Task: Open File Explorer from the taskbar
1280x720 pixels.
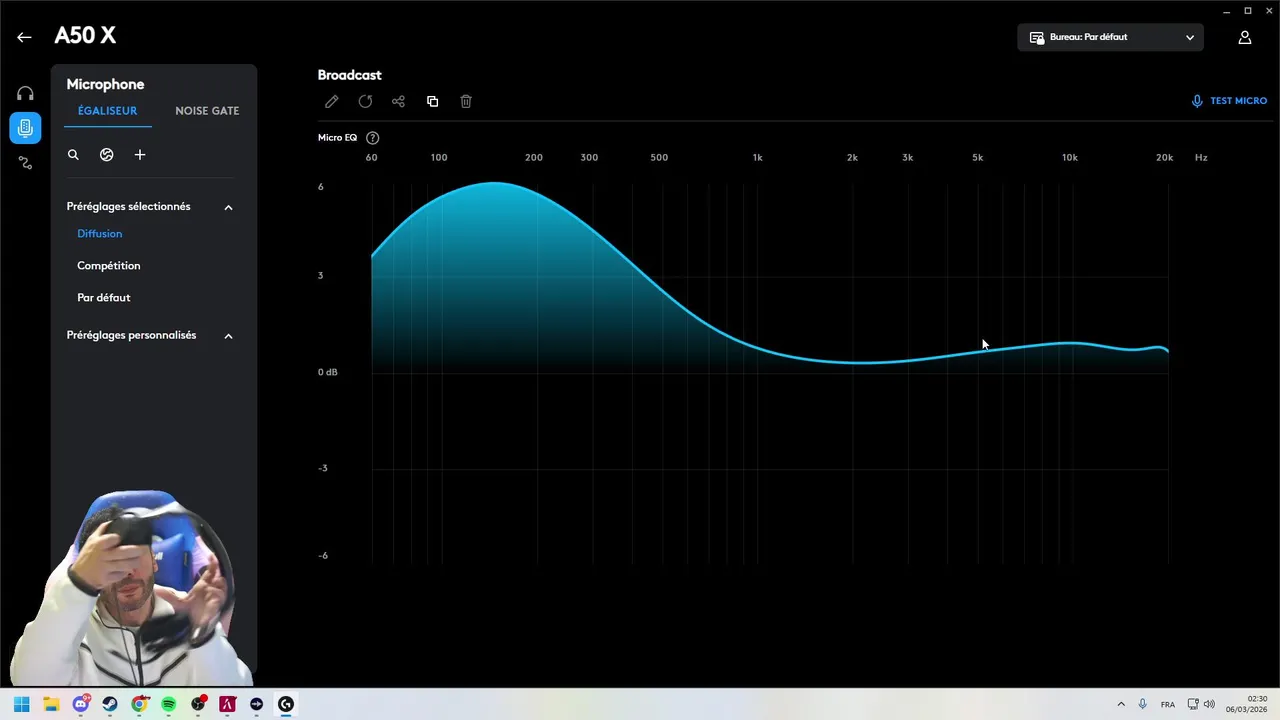Action: pos(51,704)
